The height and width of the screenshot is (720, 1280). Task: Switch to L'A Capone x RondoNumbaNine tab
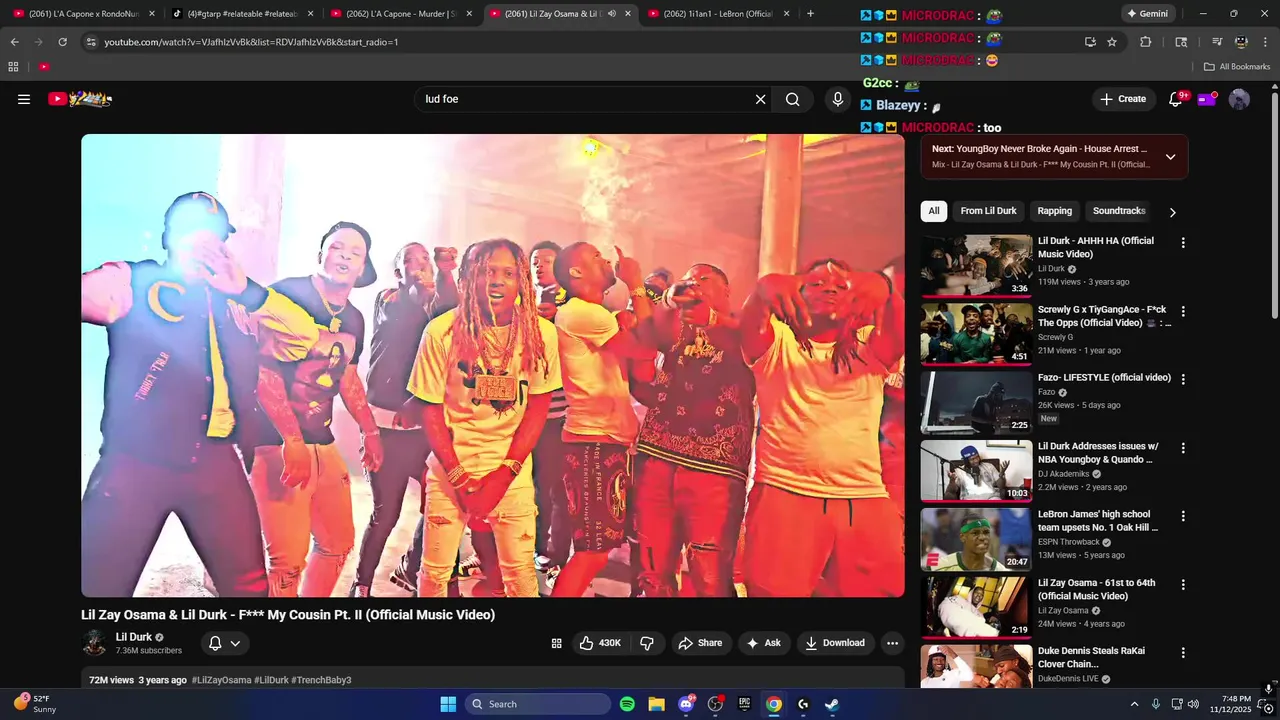[85, 14]
